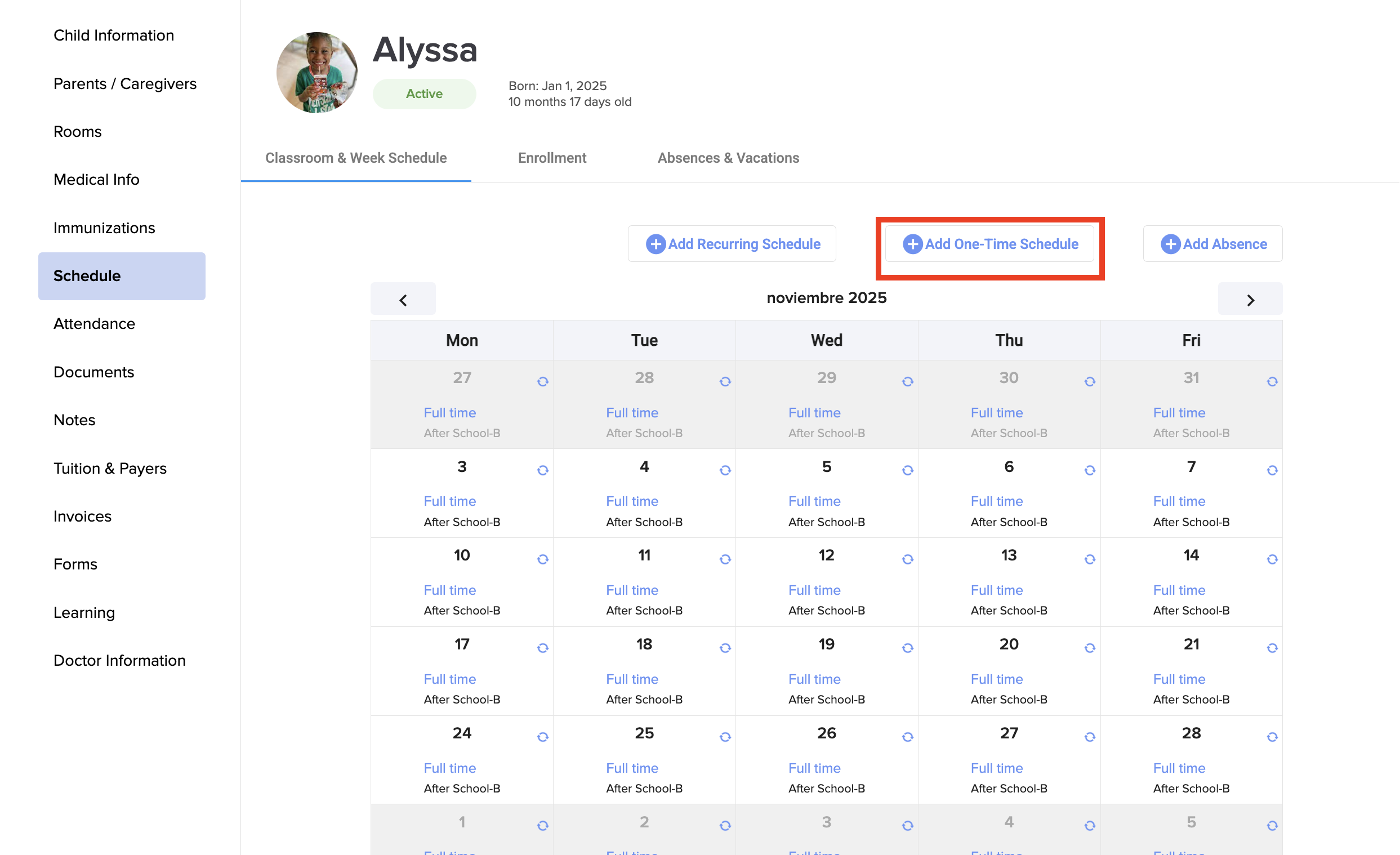1400x855 pixels.
Task: Click the recurring icon on November 6
Action: tap(1090, 470)
